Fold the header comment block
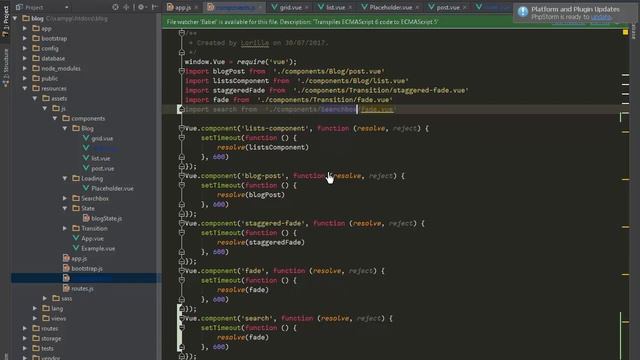640x360 pixels. click(182, 33)
